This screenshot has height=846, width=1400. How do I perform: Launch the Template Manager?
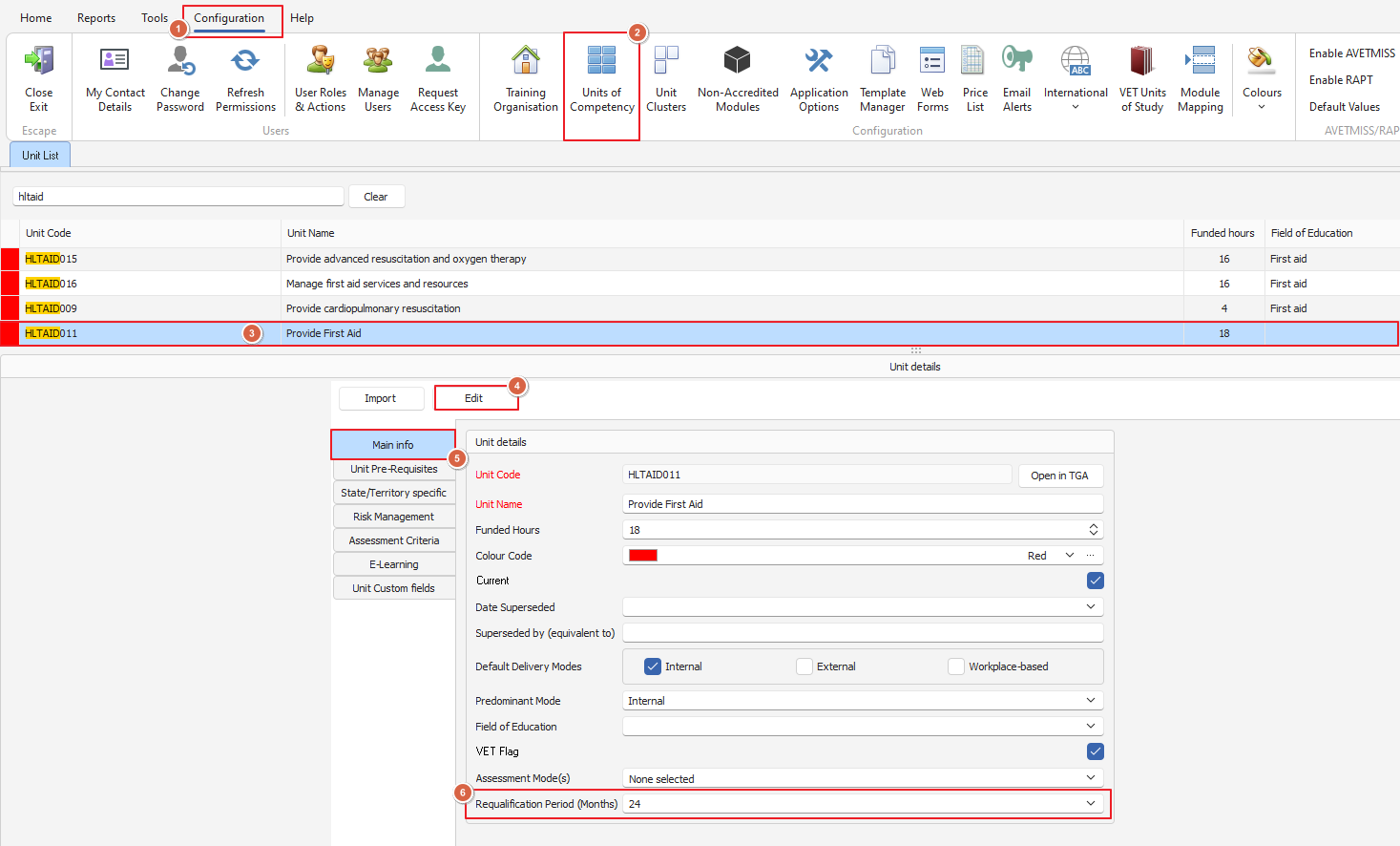point(883,78)
